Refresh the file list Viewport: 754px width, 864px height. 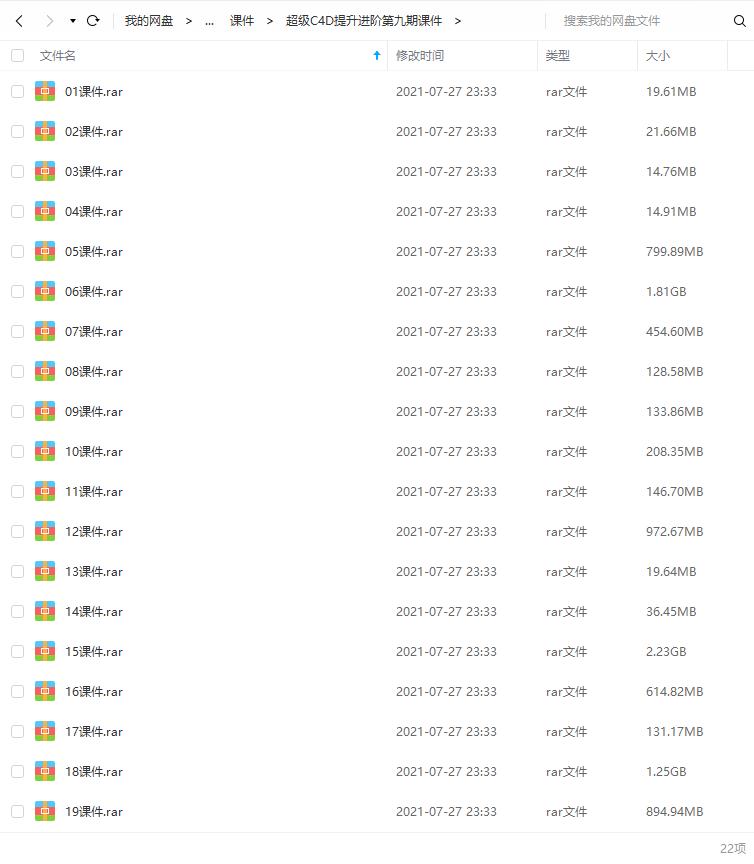coord(93,21)
